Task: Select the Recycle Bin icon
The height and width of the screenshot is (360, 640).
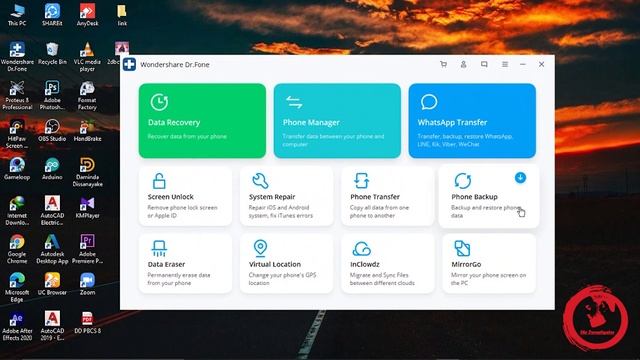Action: [x=52, y=53]
